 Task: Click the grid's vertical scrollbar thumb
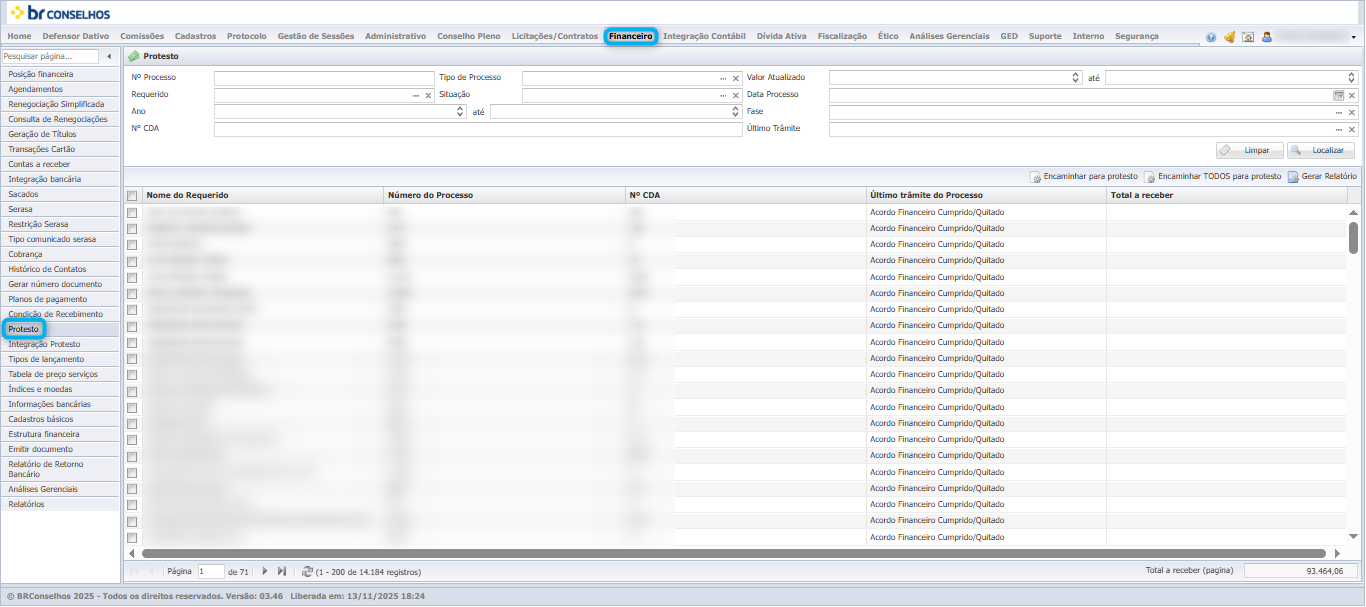(x=1353, y=238)
